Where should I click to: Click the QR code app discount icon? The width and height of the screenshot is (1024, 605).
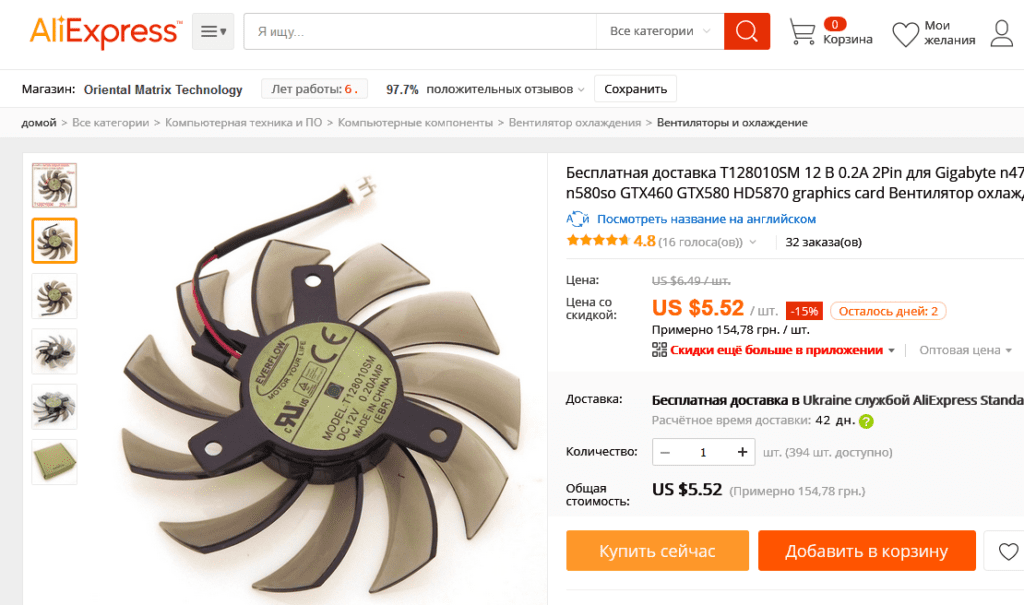point(659,350)
